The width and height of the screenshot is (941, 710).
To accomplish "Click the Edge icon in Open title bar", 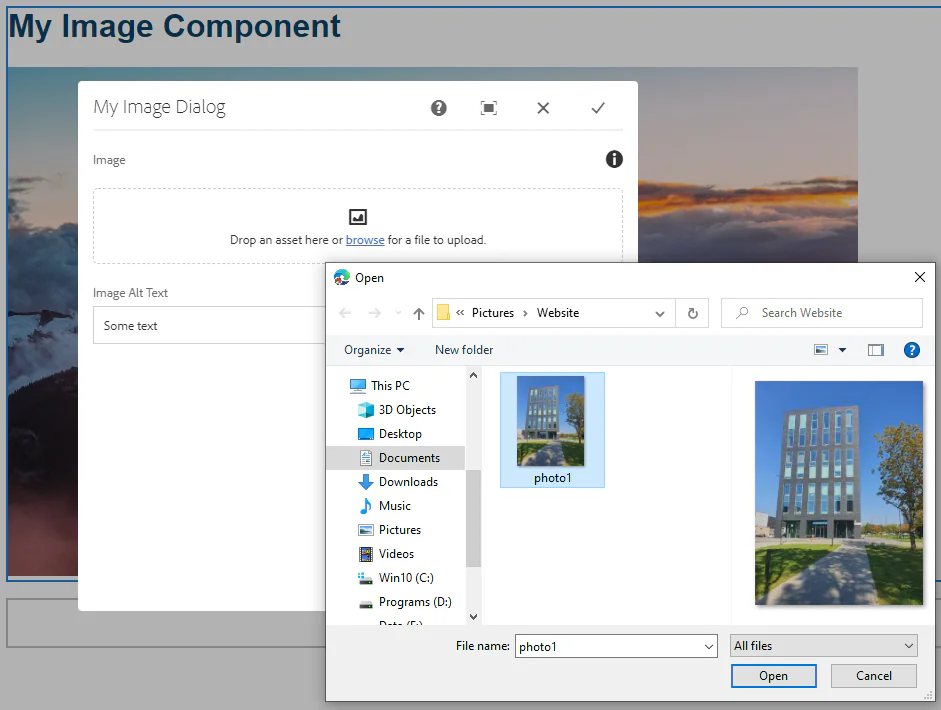I will 341,277.
